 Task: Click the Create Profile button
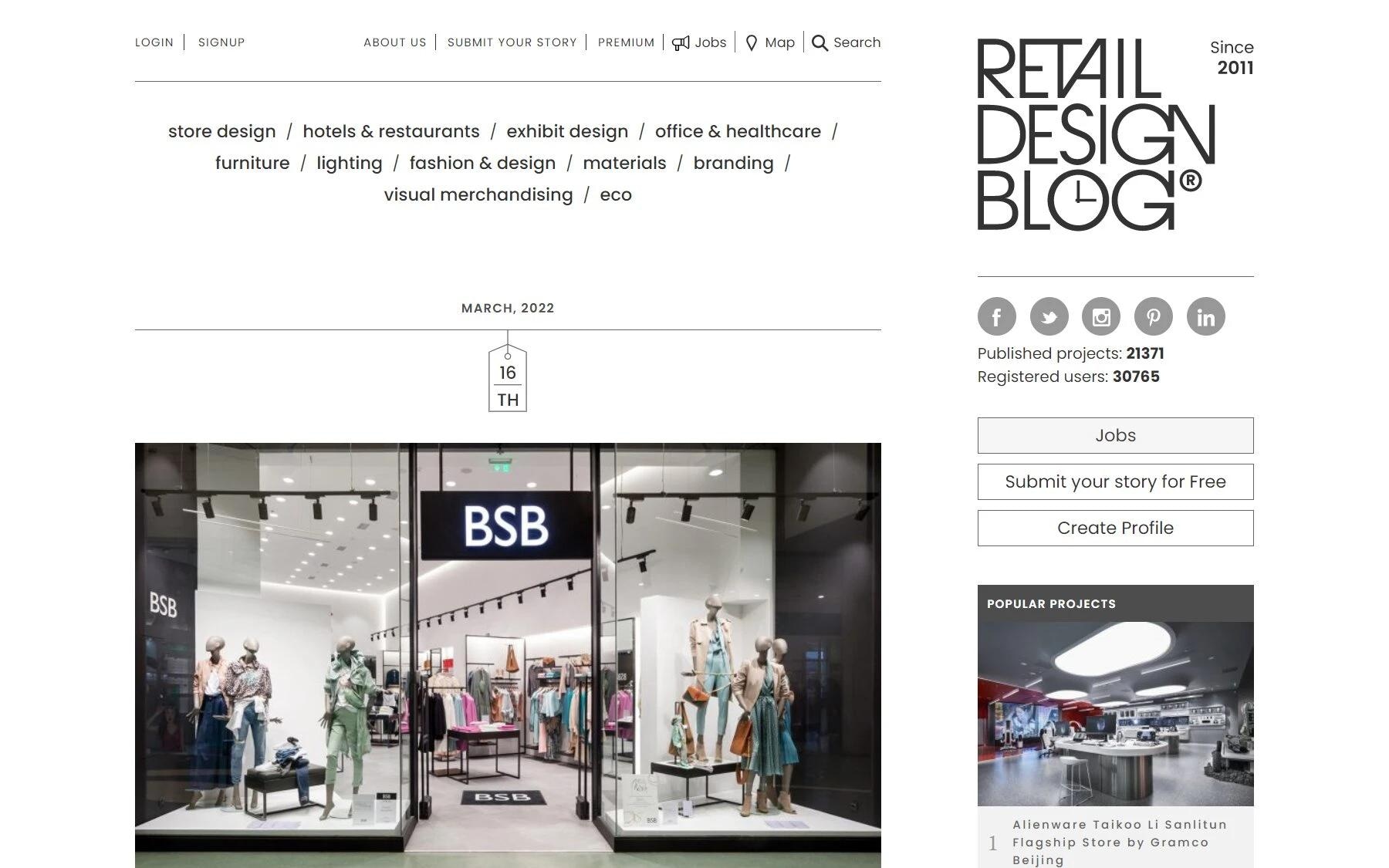click(x=1115, y=528)
